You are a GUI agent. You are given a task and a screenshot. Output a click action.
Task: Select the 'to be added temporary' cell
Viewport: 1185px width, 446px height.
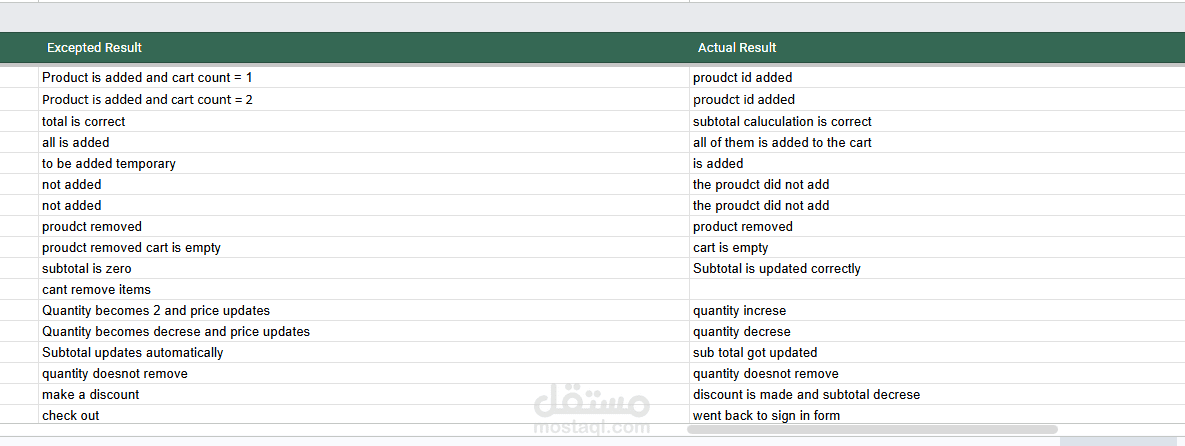109,163
